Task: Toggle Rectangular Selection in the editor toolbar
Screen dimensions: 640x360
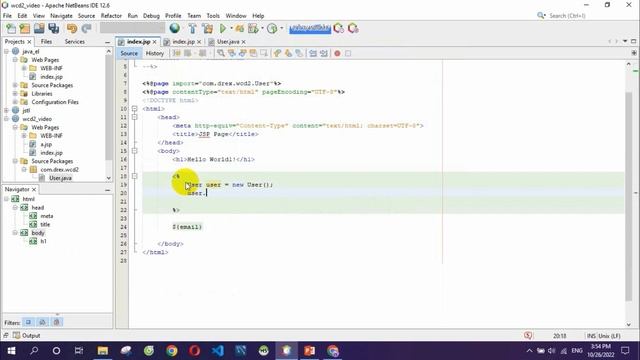Action: point(264,53)
